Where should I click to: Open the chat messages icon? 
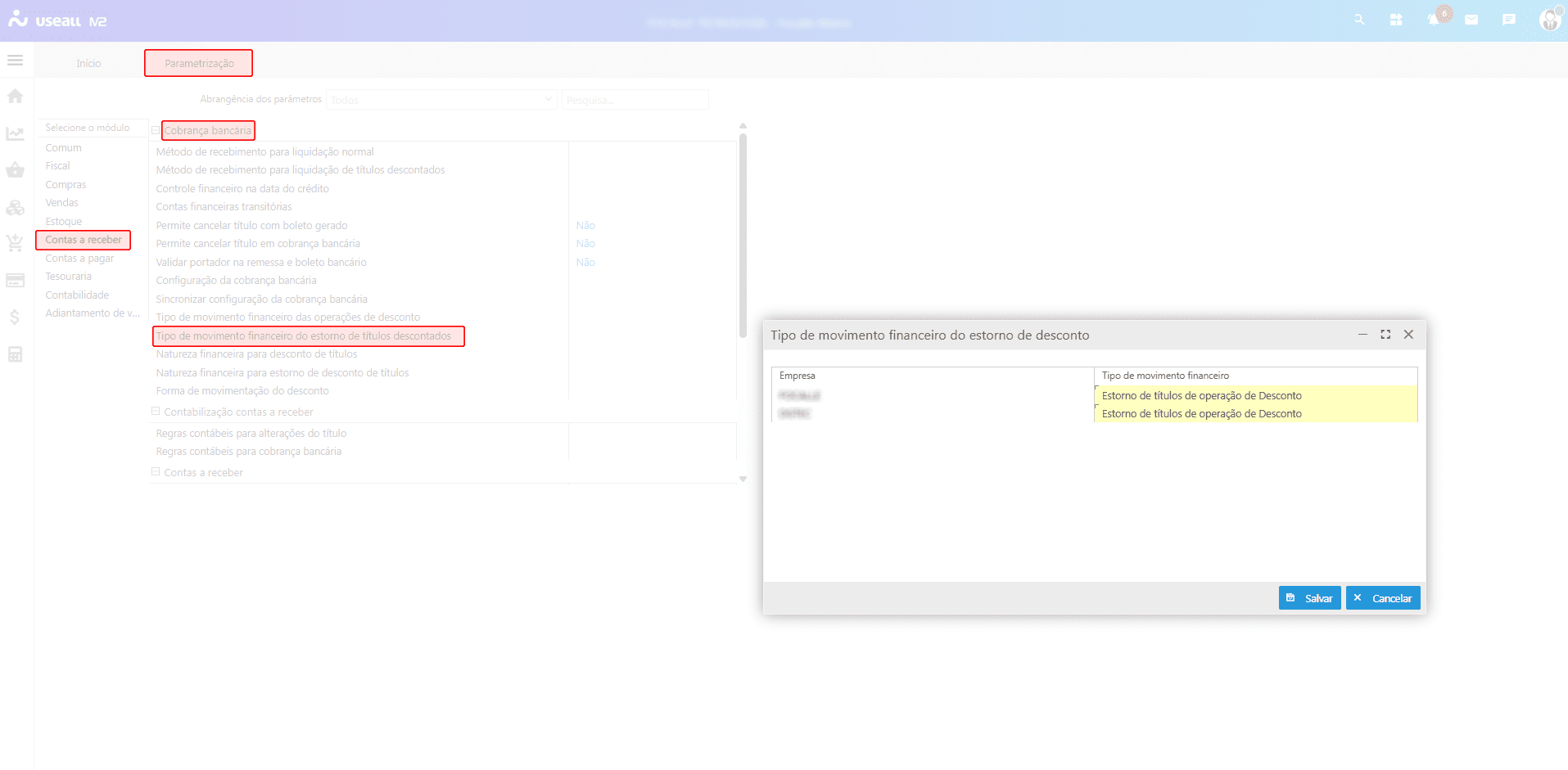click(x=1508, y=20)
